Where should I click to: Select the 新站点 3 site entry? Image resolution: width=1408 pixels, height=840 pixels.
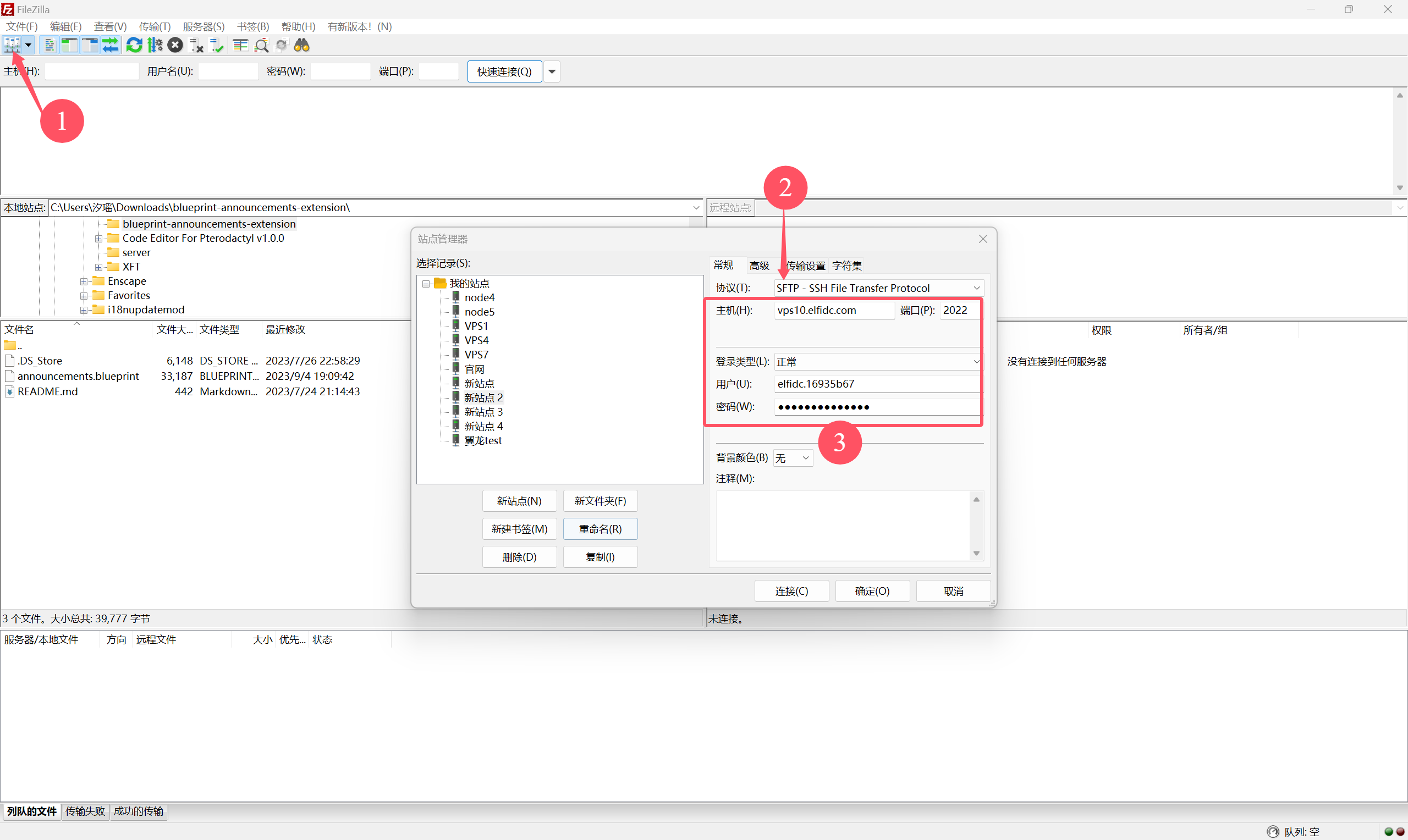coord(483,412)
